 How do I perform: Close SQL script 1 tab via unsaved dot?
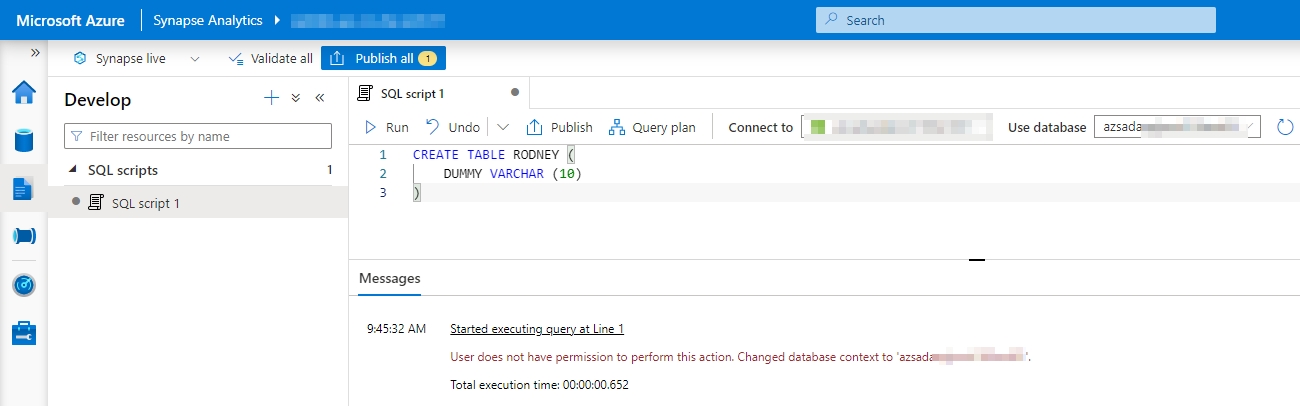pyautogui.click(x=515, y=92)
